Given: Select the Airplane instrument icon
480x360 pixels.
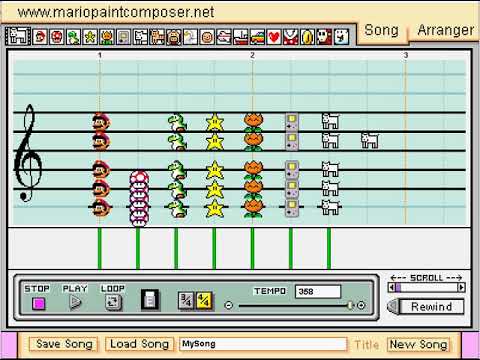Looking at the screenshot, I should pos(224,37).
